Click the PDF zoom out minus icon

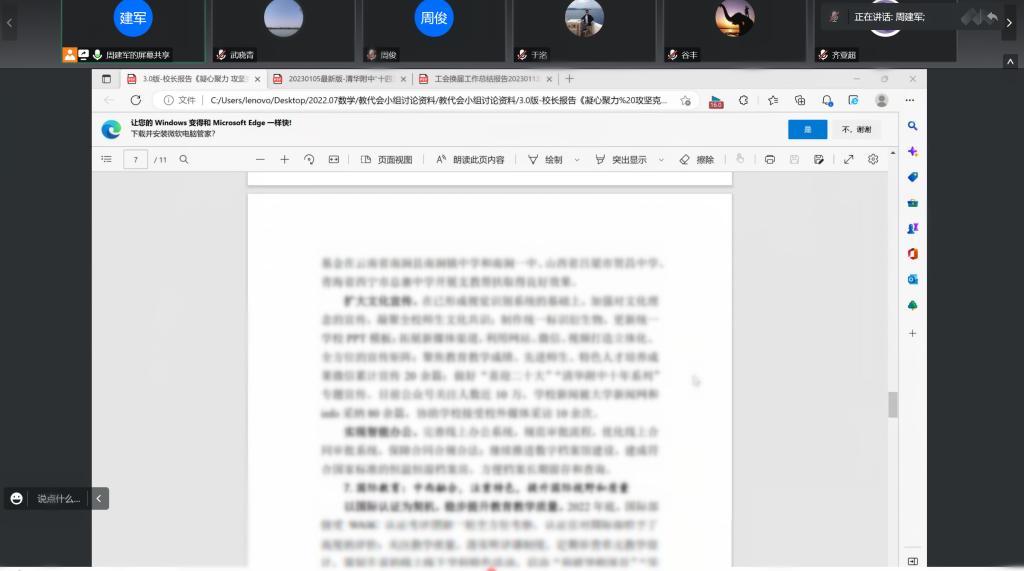coord(260,159)
